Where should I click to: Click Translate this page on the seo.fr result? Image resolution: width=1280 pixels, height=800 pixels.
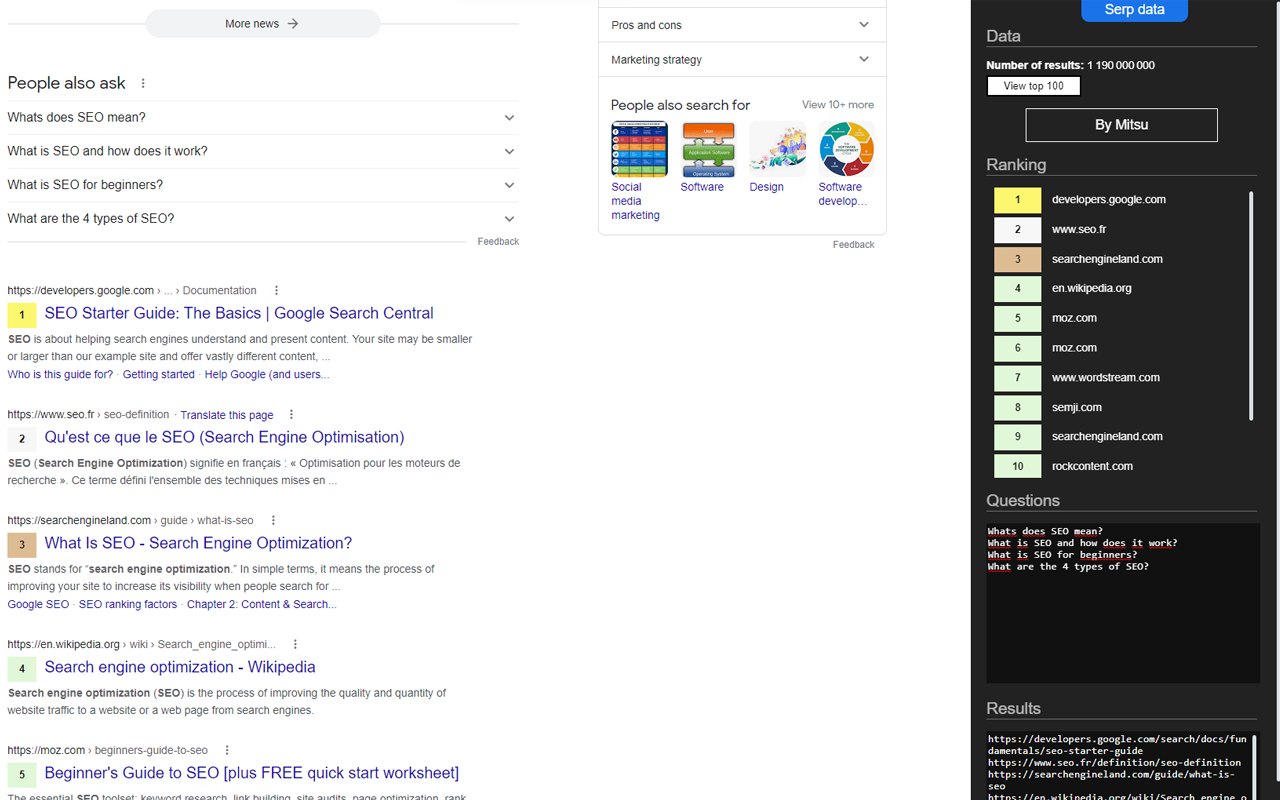[x=226, y=414]
